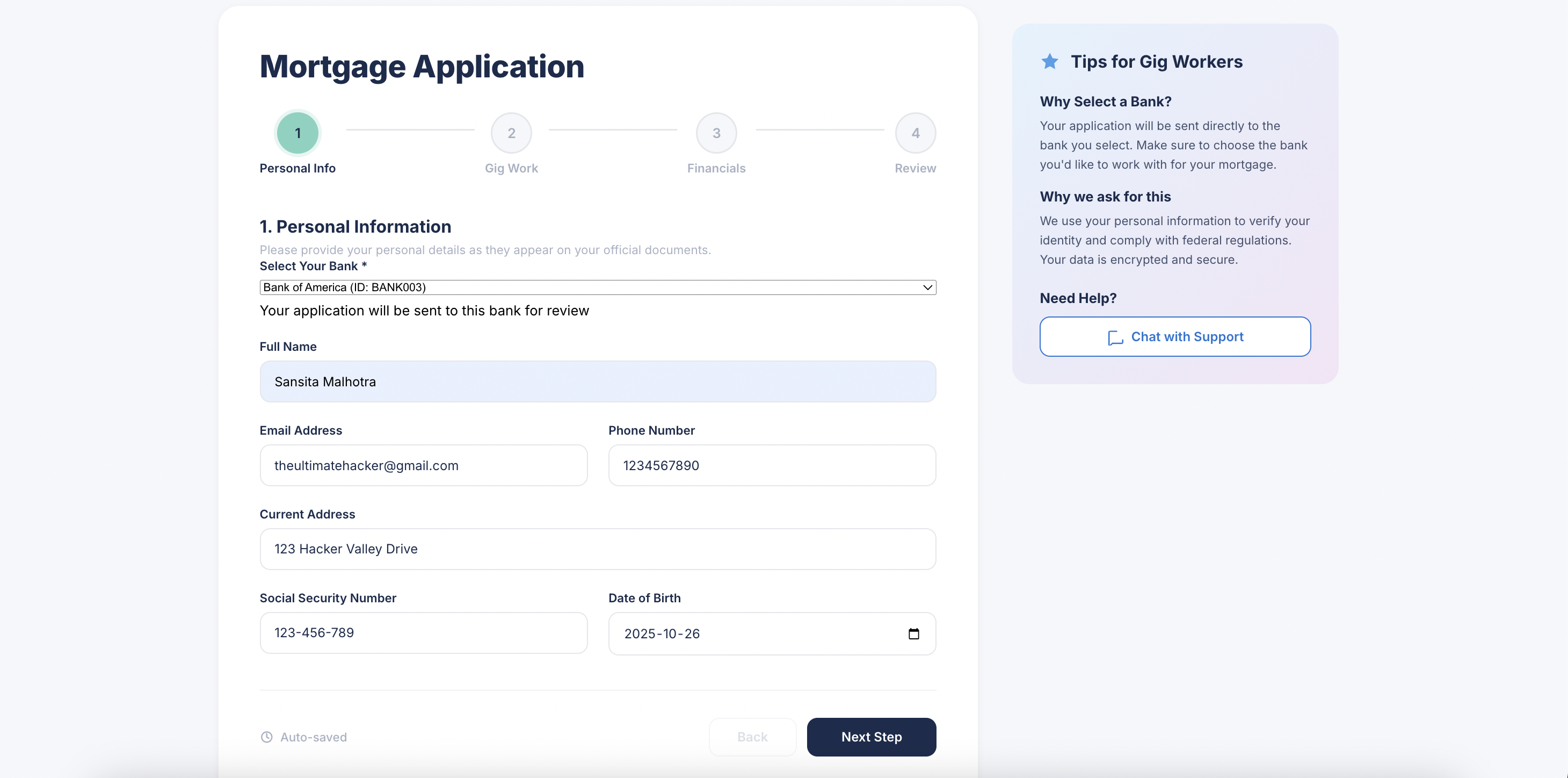Click the disabled Back button
The height and width of the screenshot is (778, 1568).
click(752, 737)
